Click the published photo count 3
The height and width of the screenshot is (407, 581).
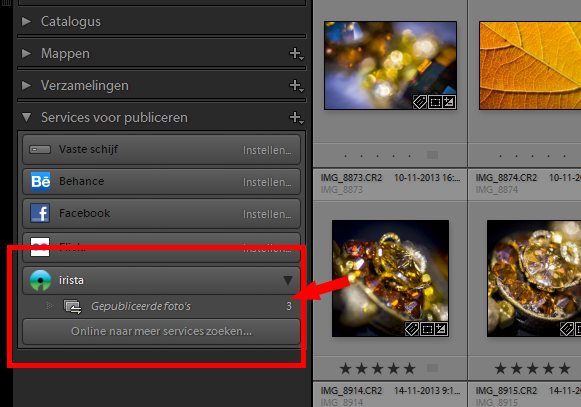click(289, 306)
